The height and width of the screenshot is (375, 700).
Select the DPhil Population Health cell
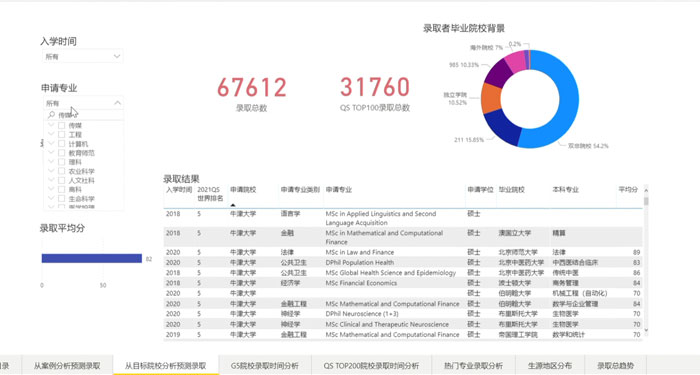point(359,262)
